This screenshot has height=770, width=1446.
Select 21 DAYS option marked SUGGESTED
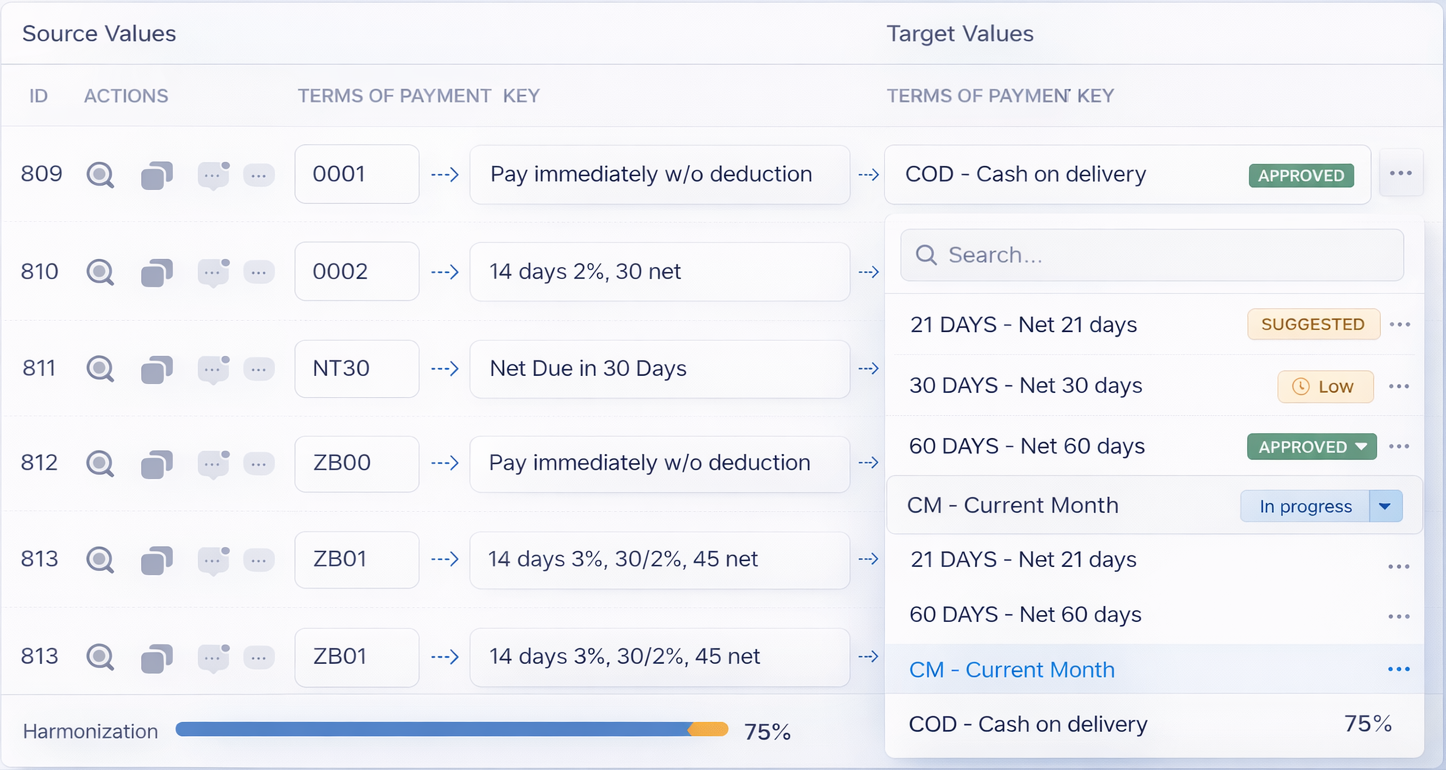(1023, 325)
